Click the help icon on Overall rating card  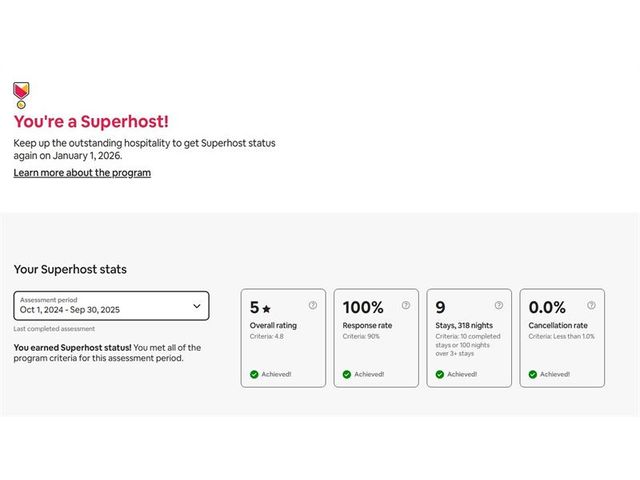[313, 306]
